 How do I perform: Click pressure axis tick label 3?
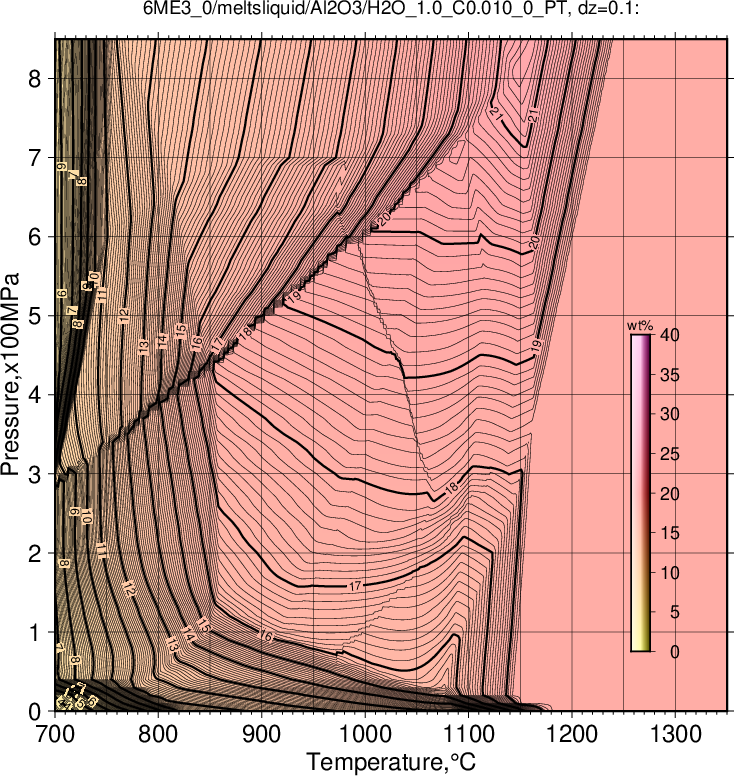pos(35,474)
